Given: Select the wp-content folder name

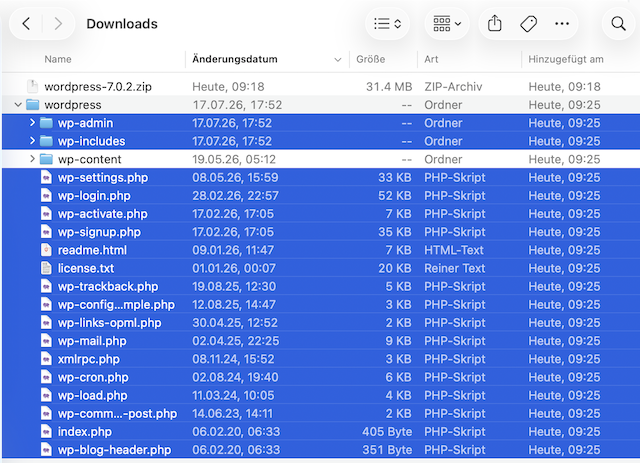Looking at the screenshot, I should [89, 159].
